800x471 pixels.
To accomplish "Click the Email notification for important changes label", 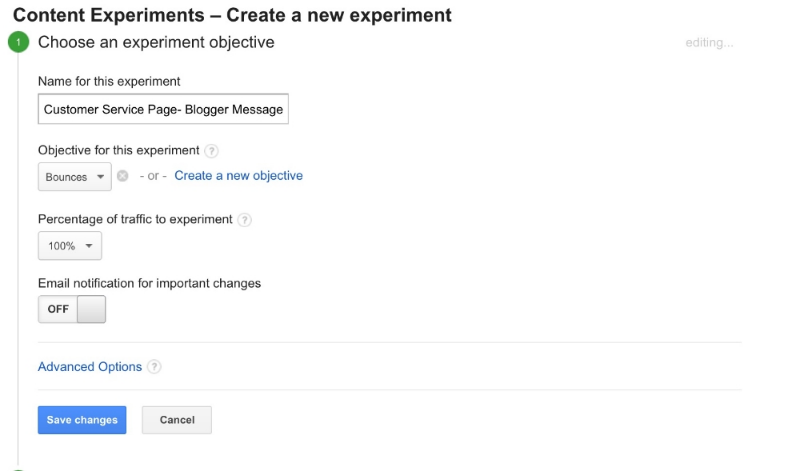I will [x=149, y=283].
